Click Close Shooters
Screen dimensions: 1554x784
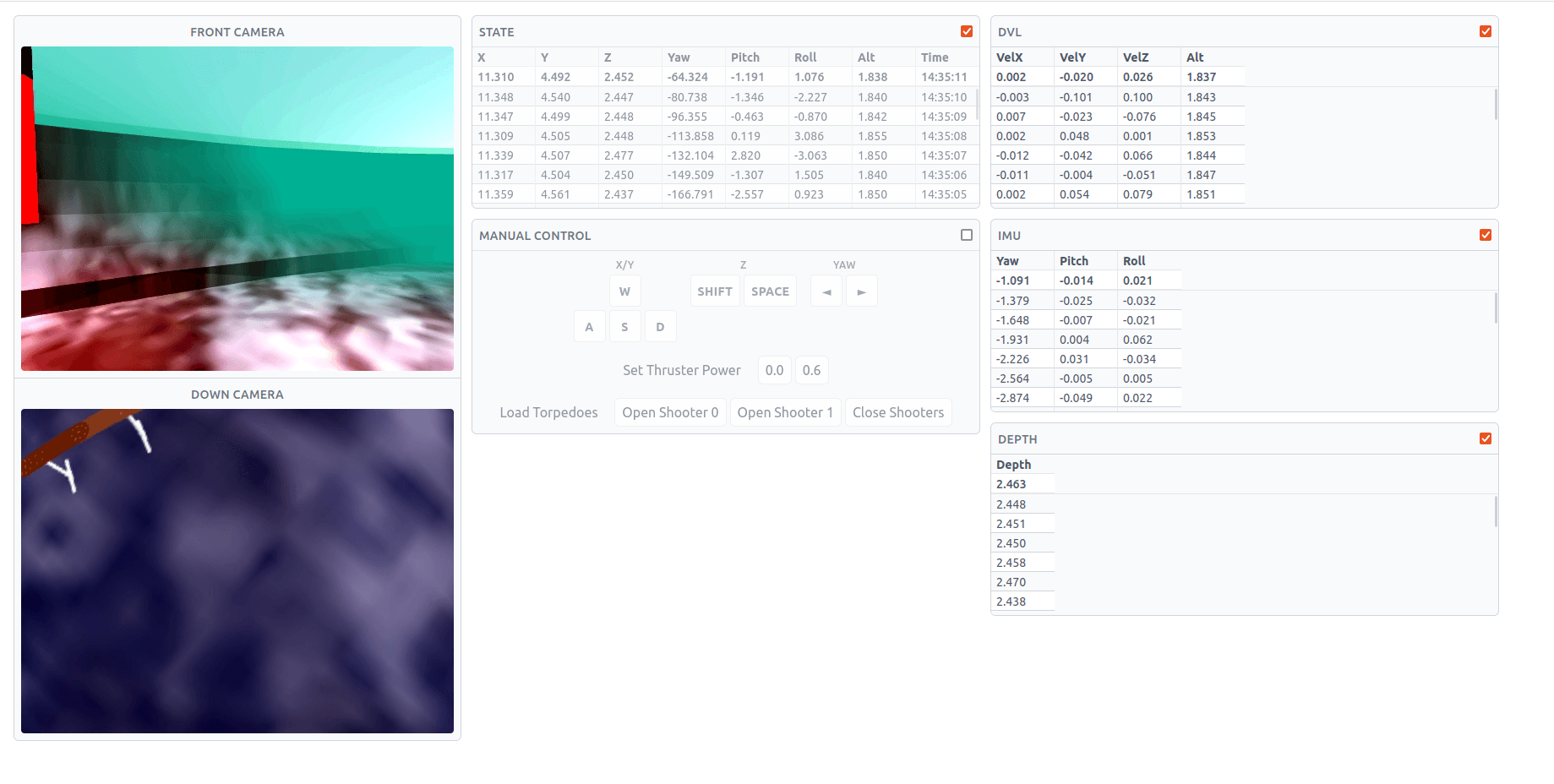click(x=898, y=412)
